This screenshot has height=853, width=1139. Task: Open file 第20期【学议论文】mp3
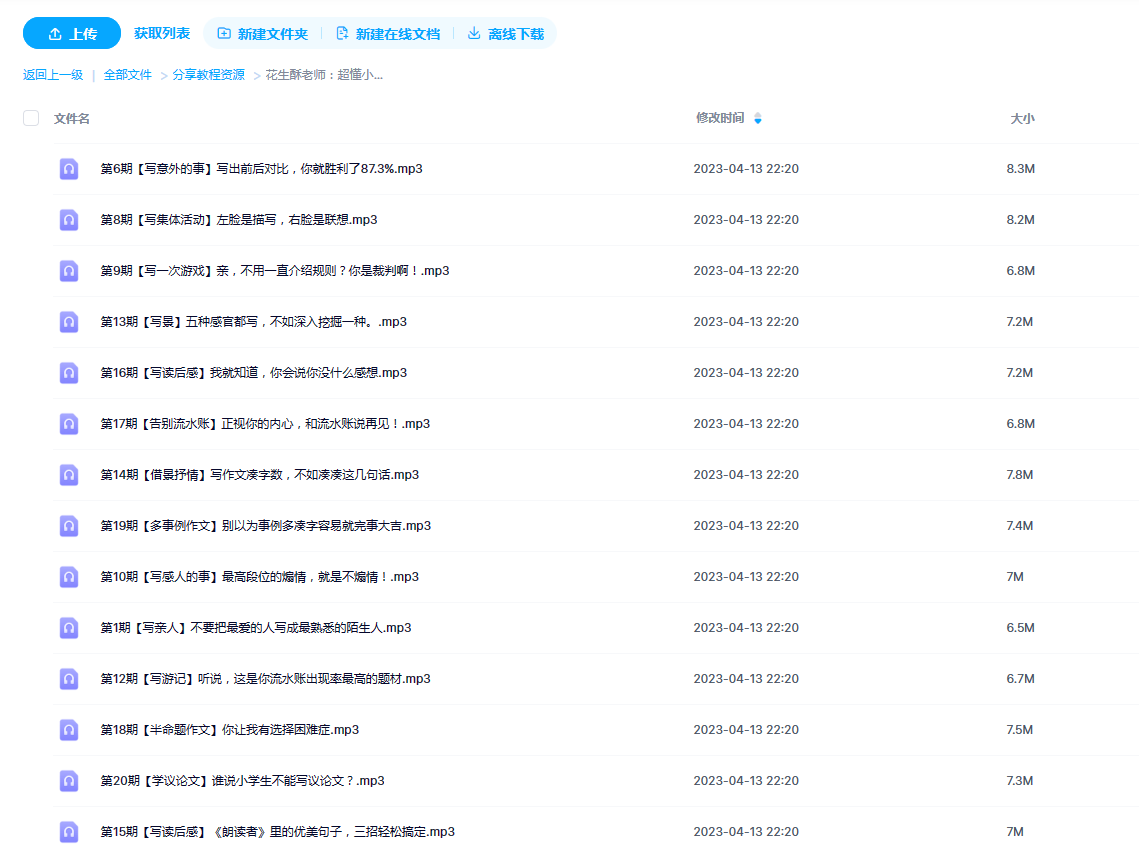tap(243, 781)
